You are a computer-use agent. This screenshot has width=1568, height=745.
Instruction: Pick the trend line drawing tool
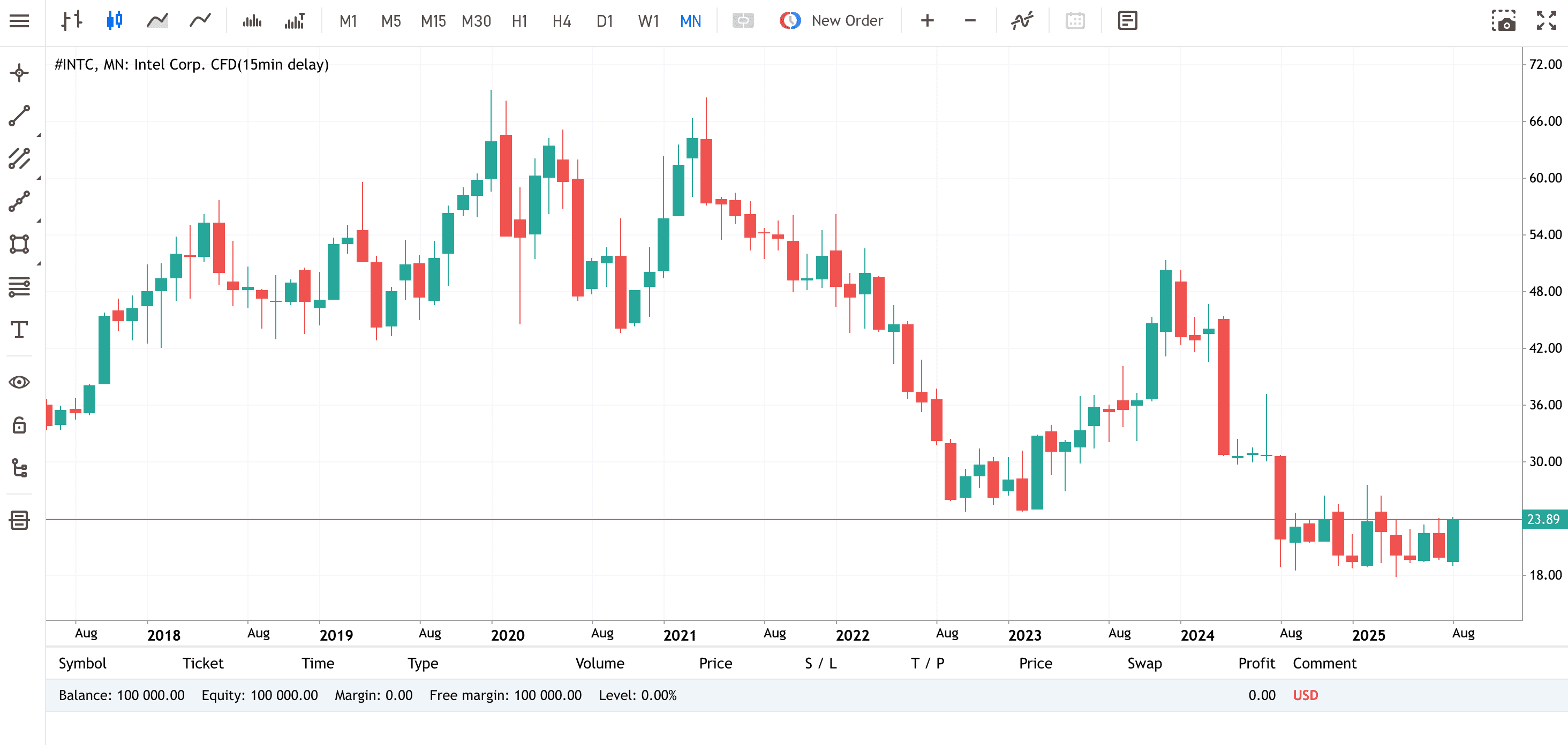click(19, 116)
